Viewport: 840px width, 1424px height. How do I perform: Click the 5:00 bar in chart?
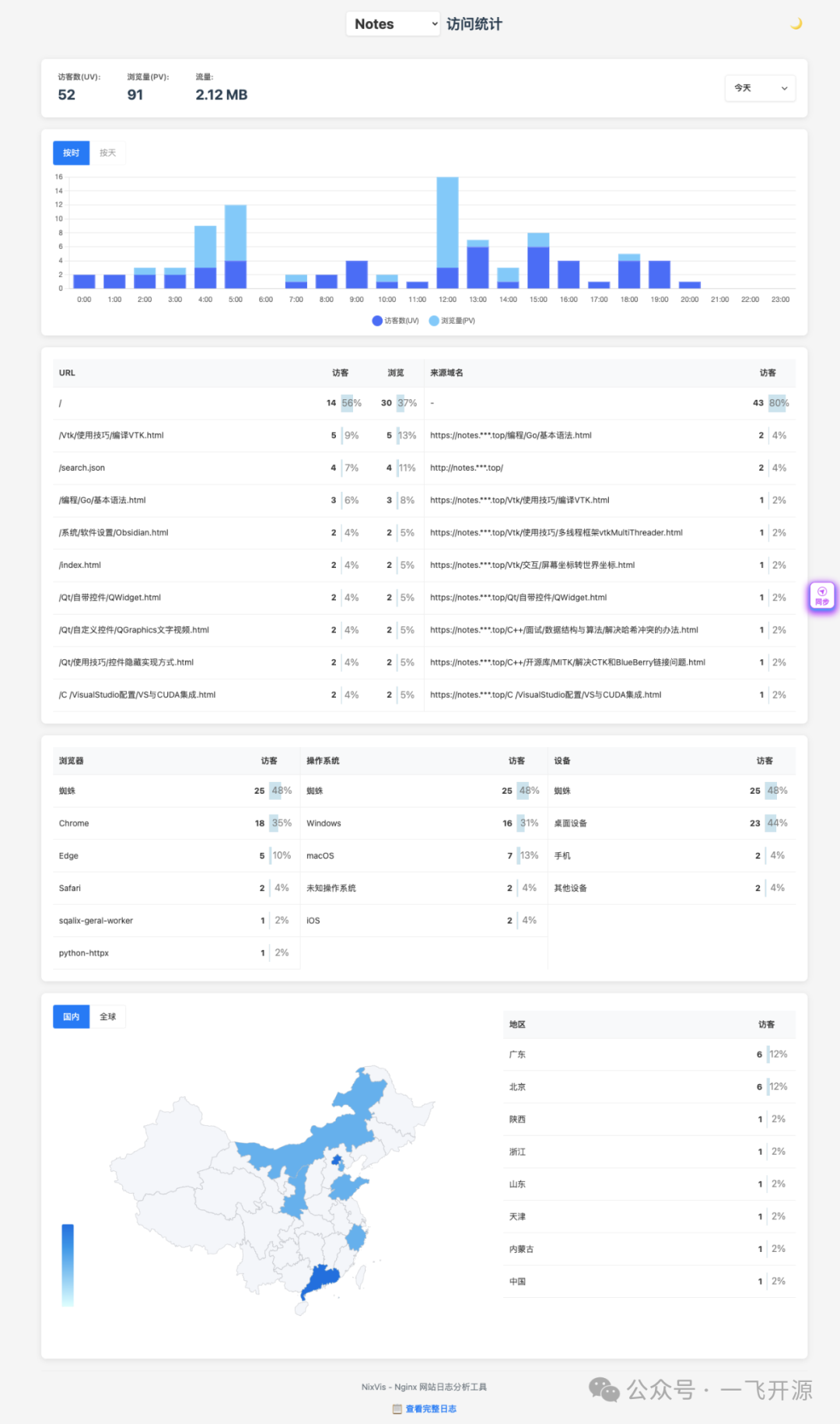click(x=236, y=247)
